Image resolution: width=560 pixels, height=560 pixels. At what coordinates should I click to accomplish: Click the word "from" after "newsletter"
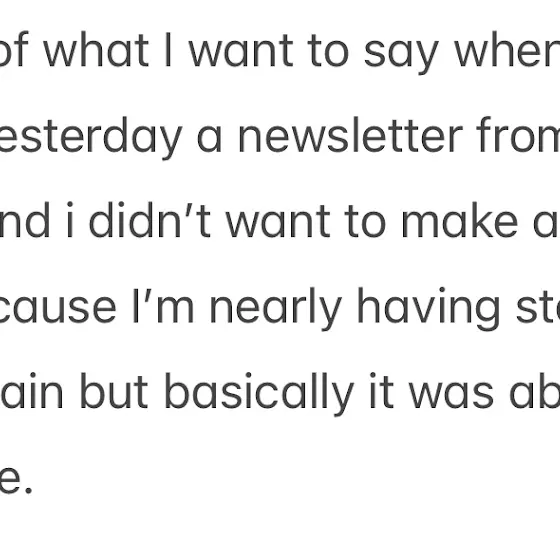[518, 135]
